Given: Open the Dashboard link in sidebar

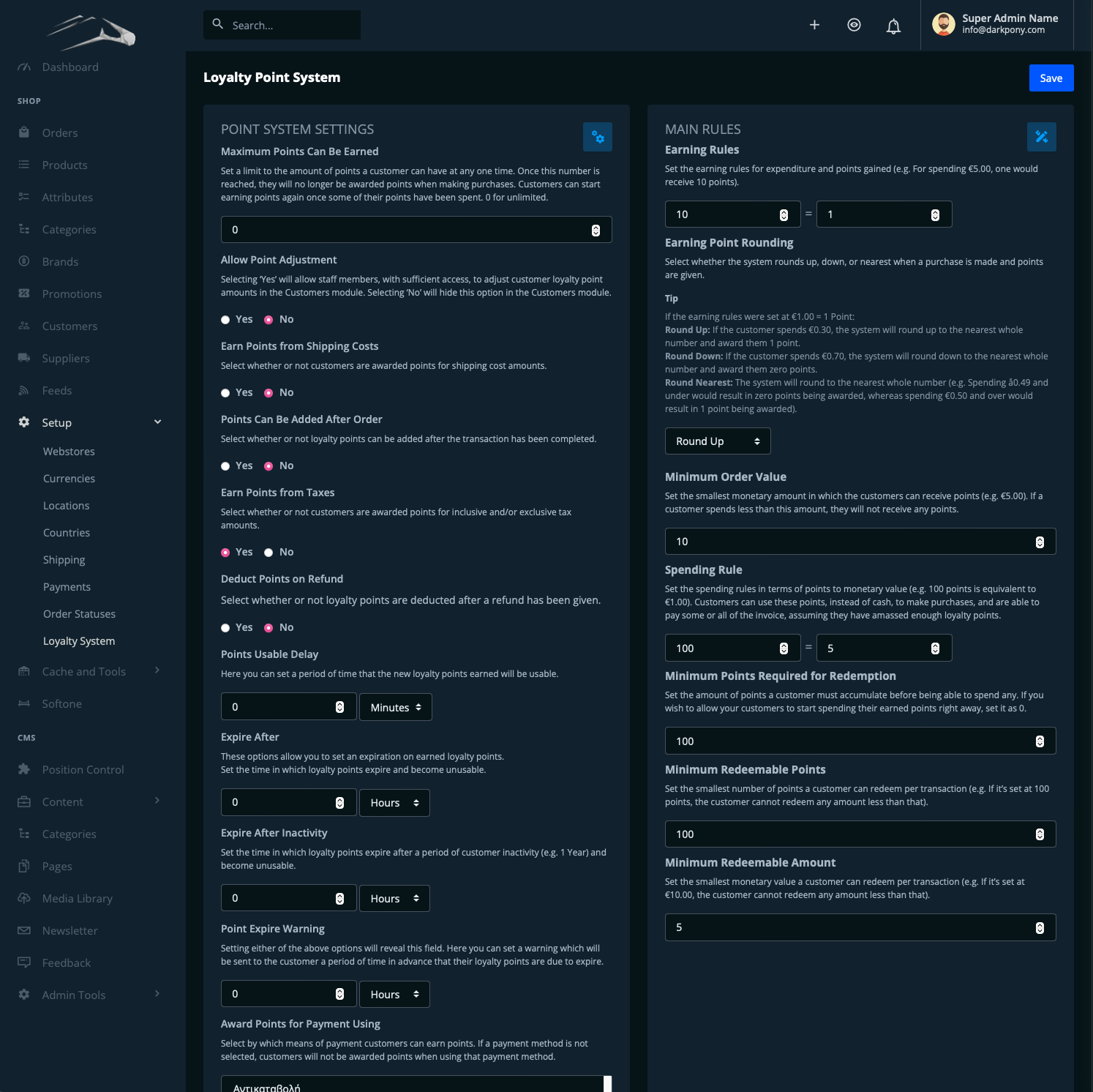Looking at the screenshot, I should (70, 67).
